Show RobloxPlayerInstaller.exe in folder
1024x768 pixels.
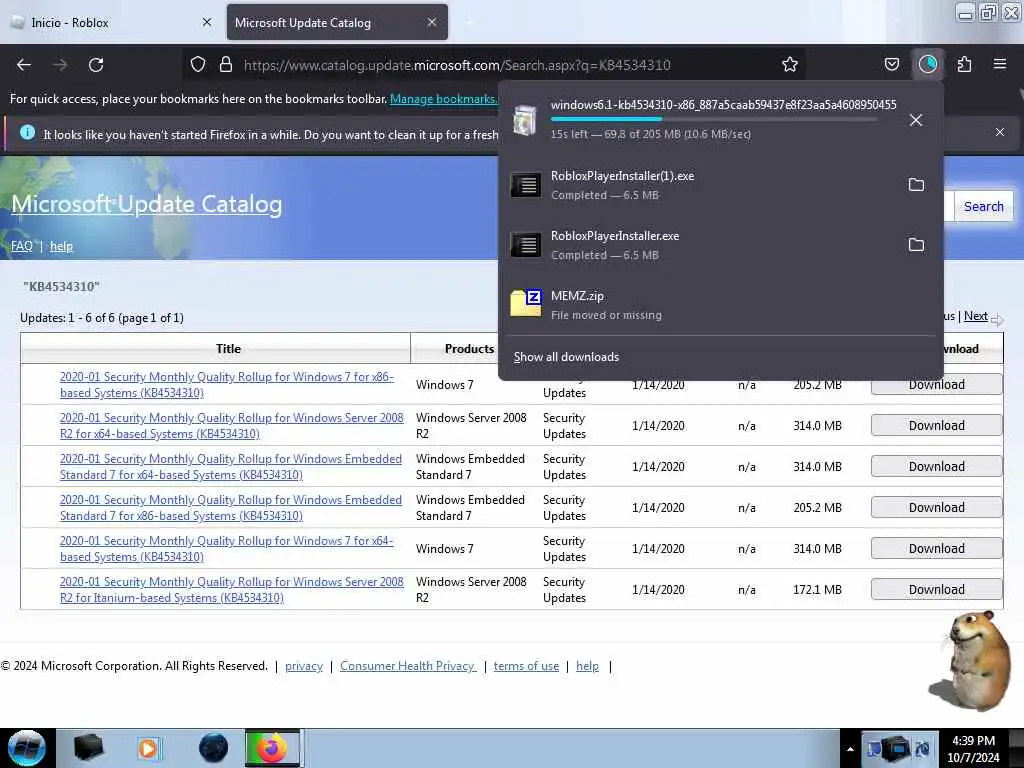[x=916, y=245]
